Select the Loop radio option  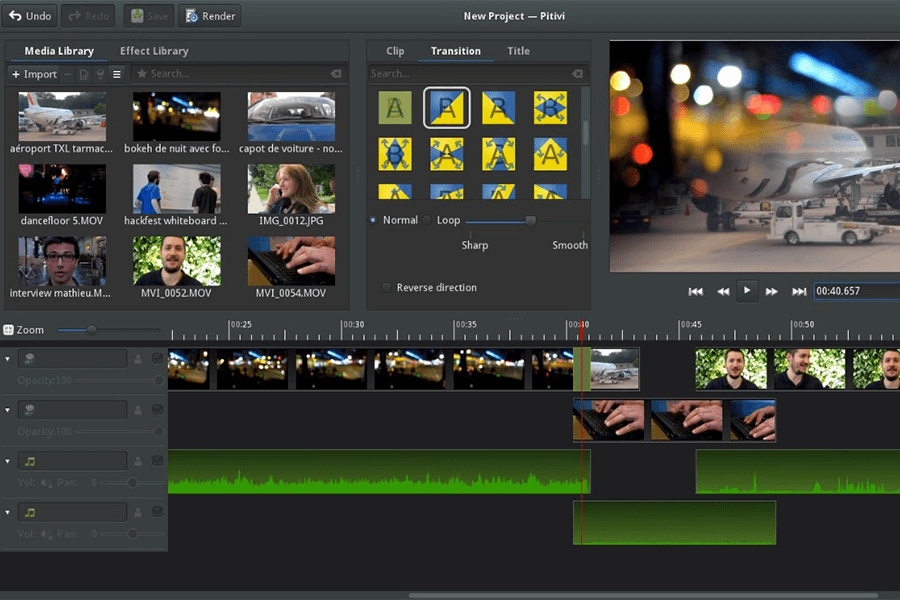tap(427, 220)
